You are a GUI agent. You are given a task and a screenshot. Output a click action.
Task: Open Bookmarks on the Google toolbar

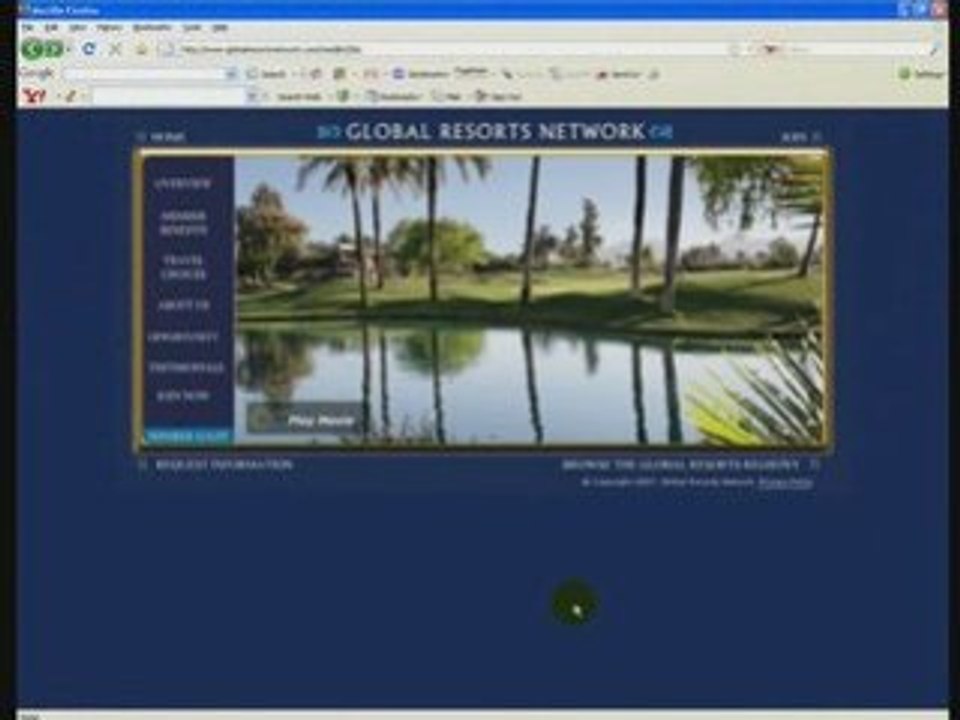pos(420,74)
